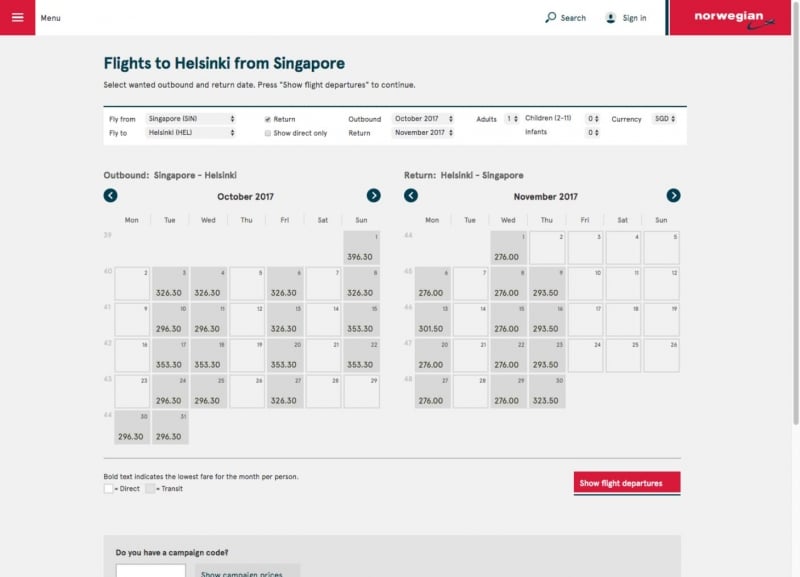Toggle the Return checkbox
This screenshot has width=800, height=577.
coord(268,119)
